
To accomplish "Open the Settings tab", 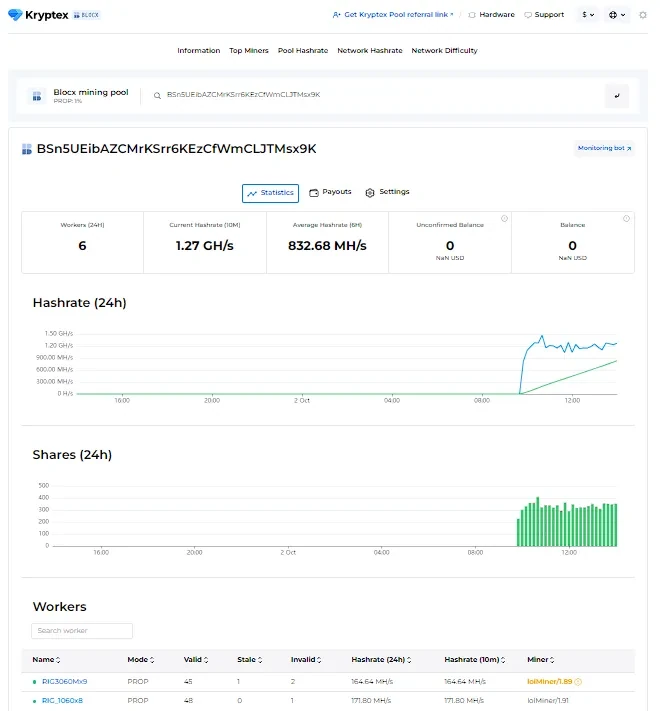I will pyautogui.click(x=387, y=192).
